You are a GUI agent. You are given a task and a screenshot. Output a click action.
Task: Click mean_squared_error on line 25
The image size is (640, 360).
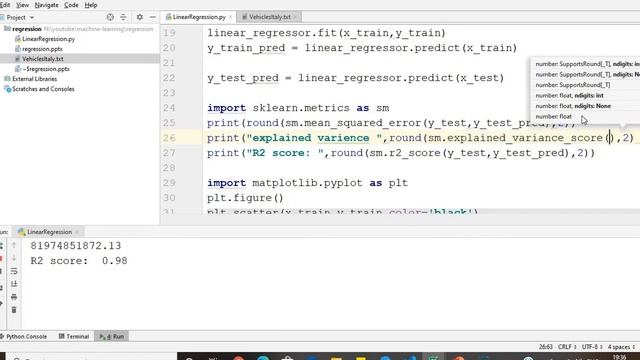363,123
